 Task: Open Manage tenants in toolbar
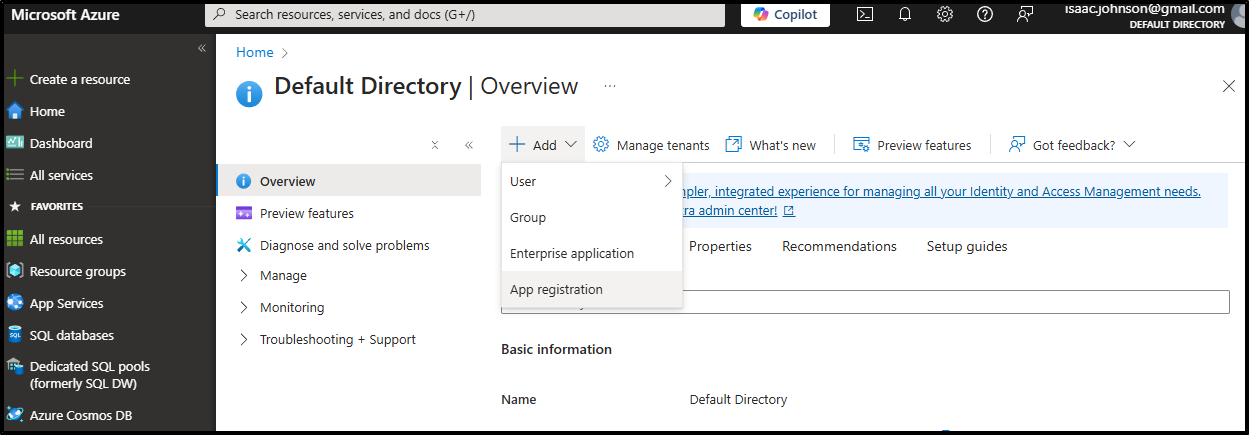(x=651, y=145)
